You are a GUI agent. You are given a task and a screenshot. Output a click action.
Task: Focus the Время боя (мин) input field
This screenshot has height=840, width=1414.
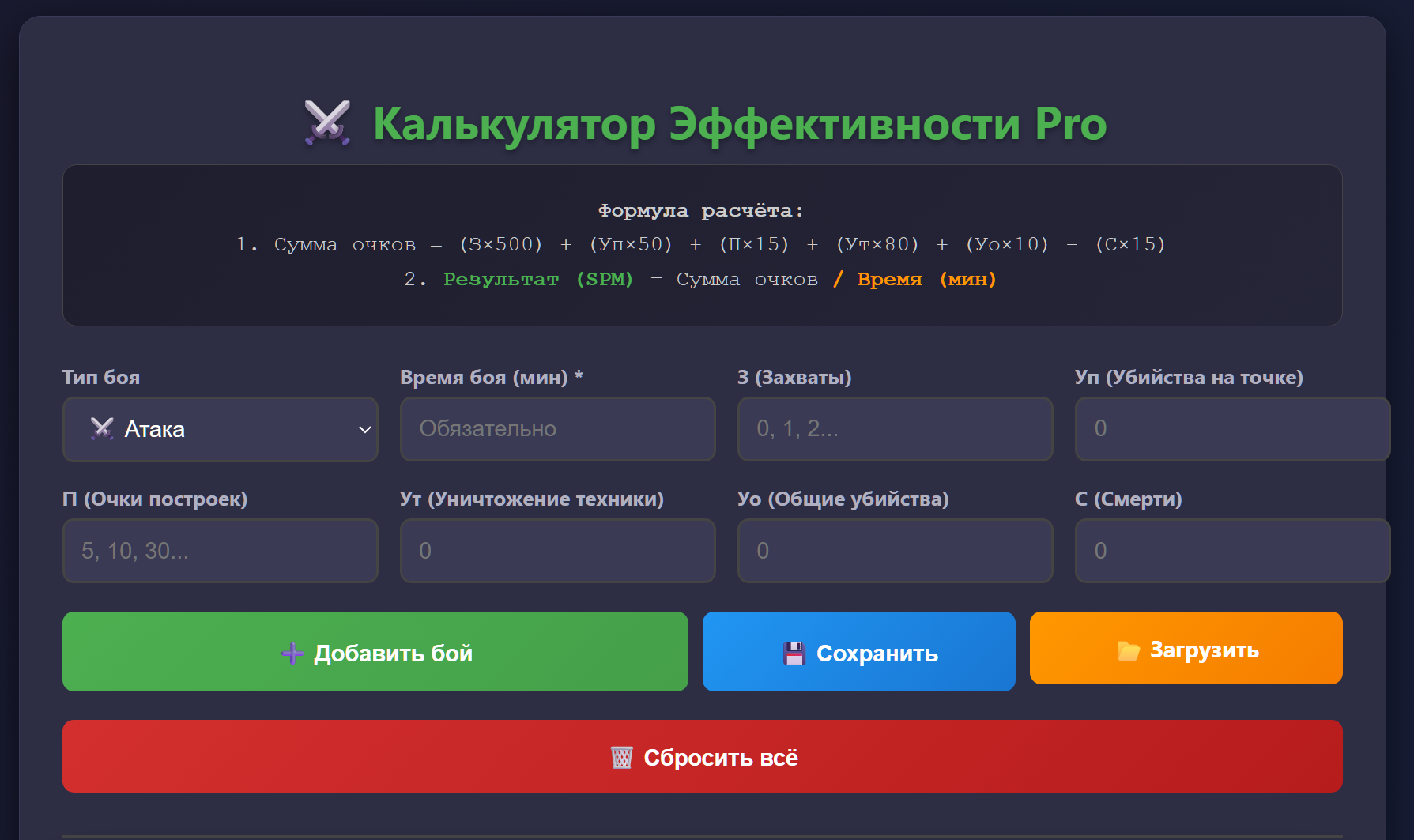(557, 429)
